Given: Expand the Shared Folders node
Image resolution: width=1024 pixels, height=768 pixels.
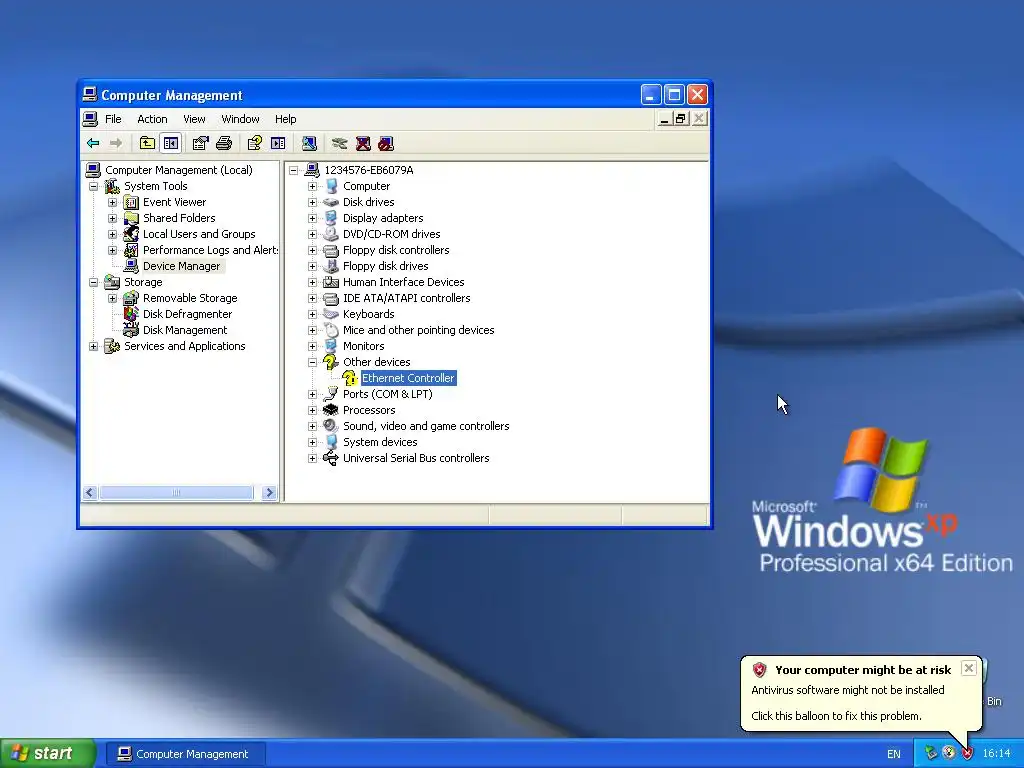Looking at the screenshot, I should pos(112,218).
